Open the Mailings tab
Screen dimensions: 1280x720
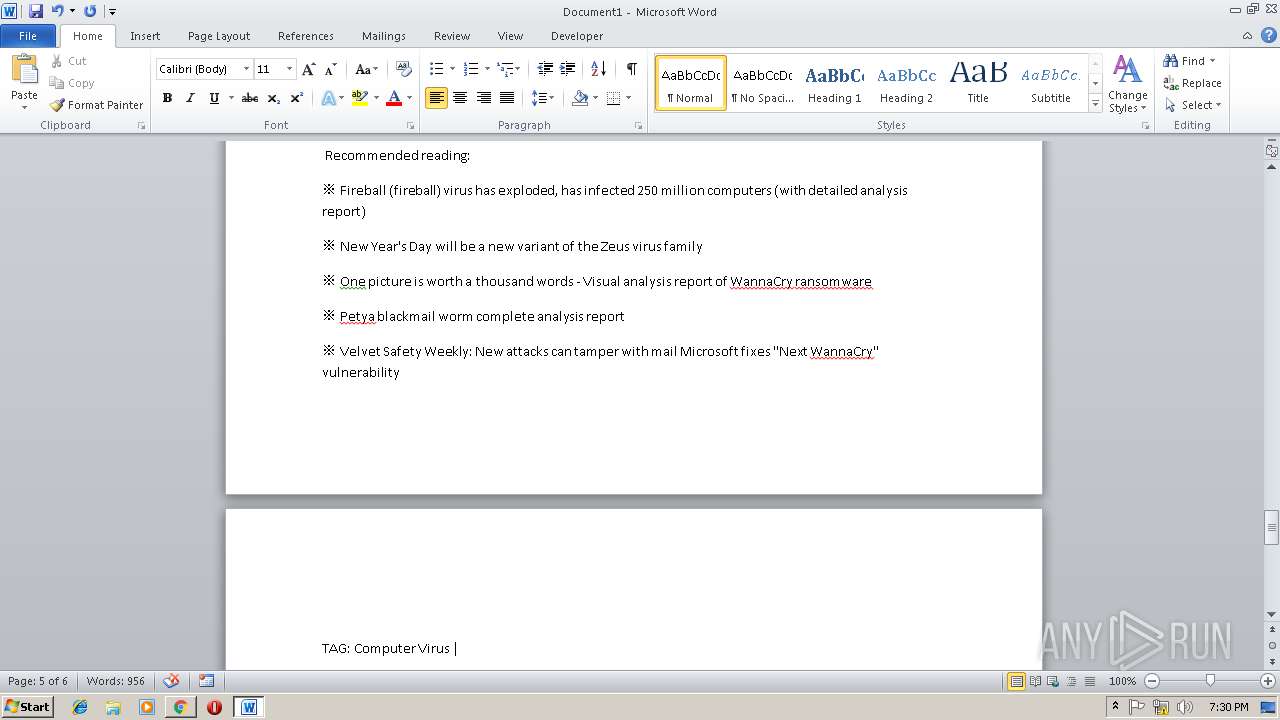pos(384,36)
